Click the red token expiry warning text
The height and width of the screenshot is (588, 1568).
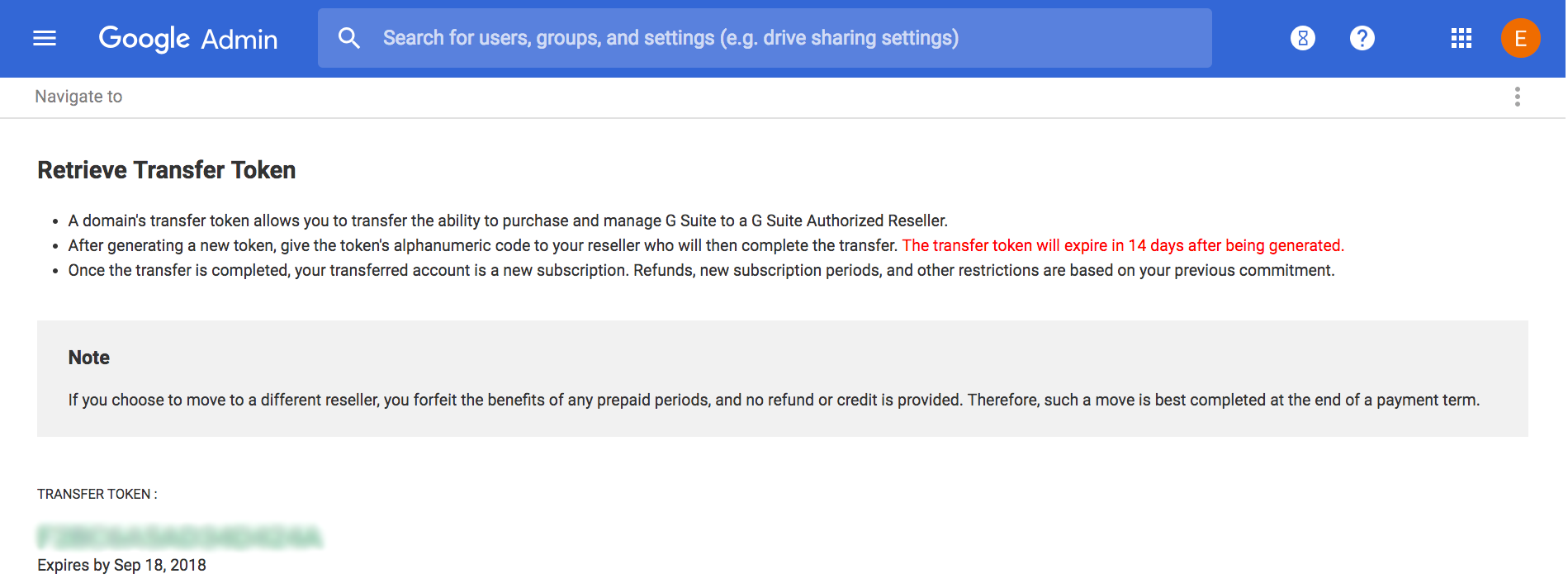(x=1123, y=245)
